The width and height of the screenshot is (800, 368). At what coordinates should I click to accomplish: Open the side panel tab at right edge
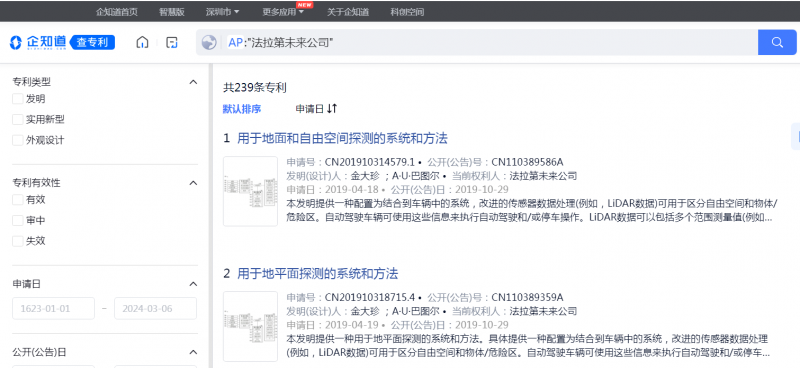tap(795, 136)
